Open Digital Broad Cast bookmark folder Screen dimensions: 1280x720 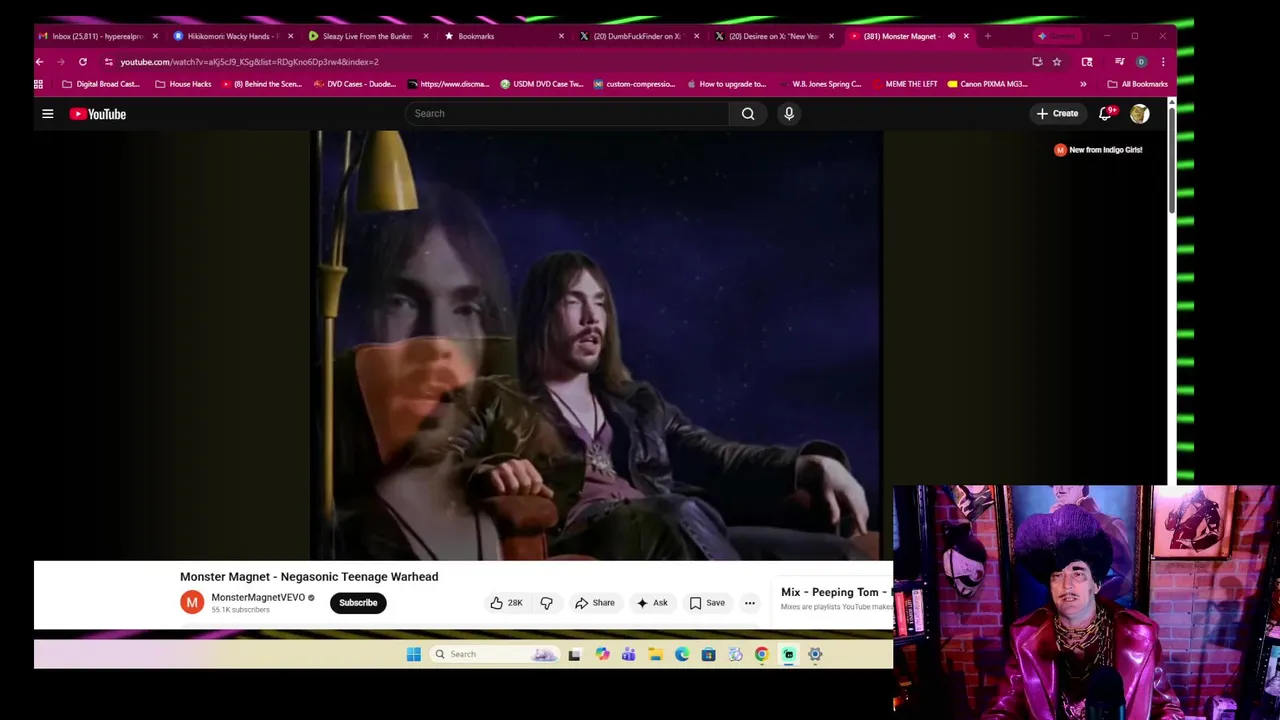(x=101, y=84)
